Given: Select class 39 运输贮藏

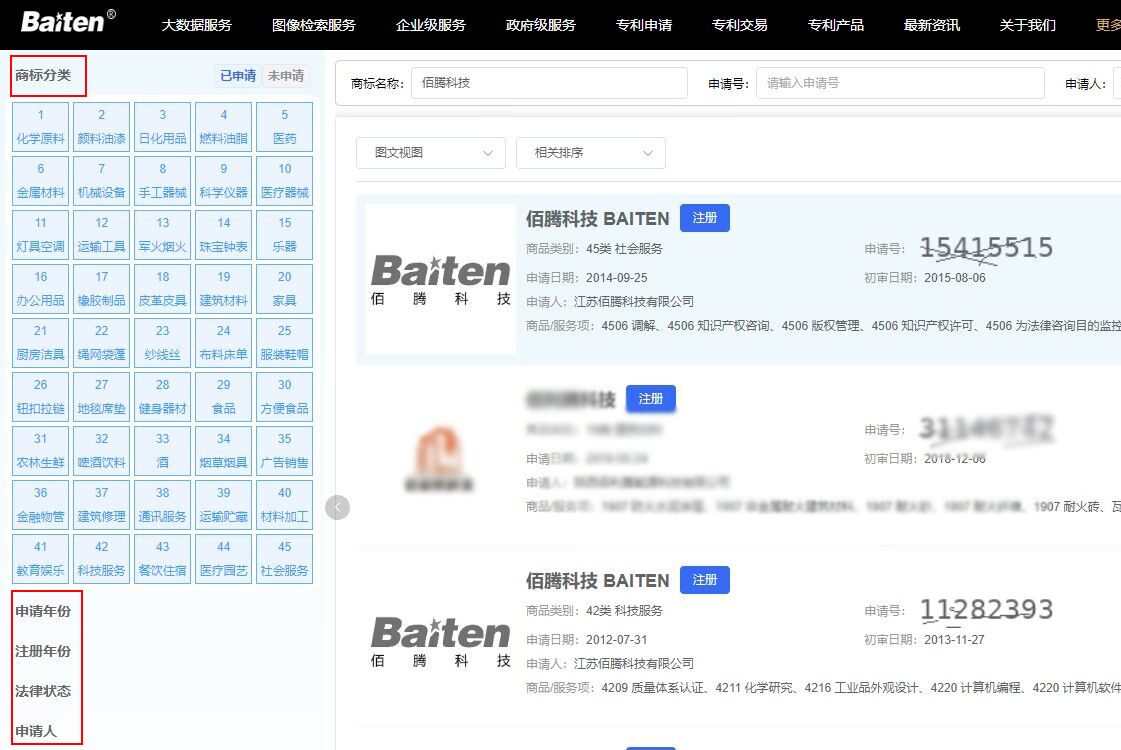Looking at the screenshot, I should tap(224, 505).
